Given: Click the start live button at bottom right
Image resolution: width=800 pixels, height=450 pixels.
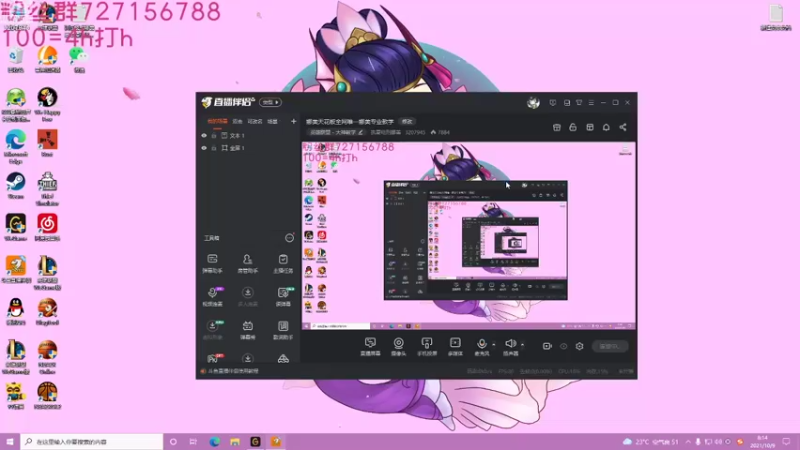Looking at the screenshot, I should [x=610, y=346].
